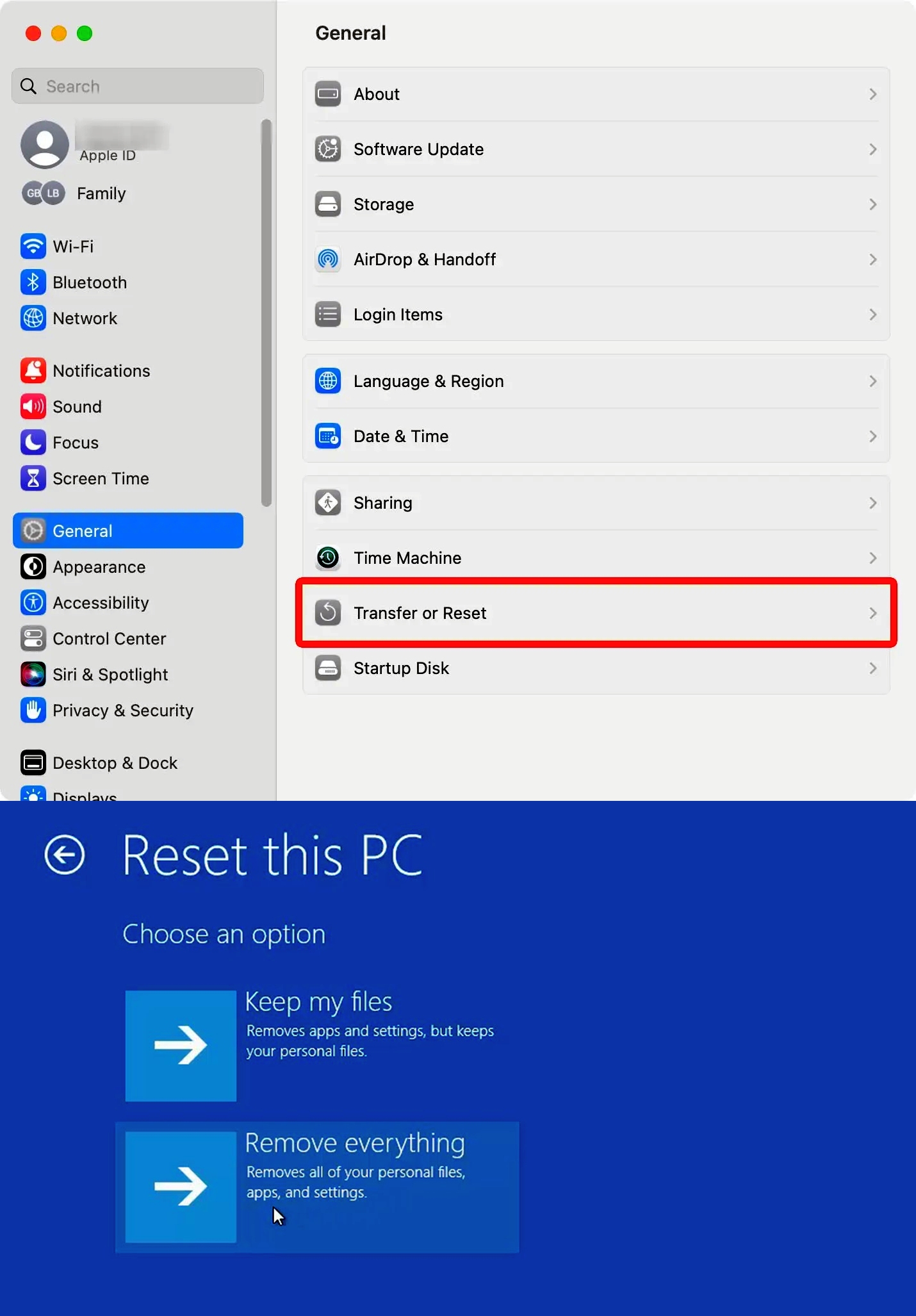916x1316 pixels.
Task: Click the "Choose an option" text
Action: pyautogui.click(x=224, y=934)
